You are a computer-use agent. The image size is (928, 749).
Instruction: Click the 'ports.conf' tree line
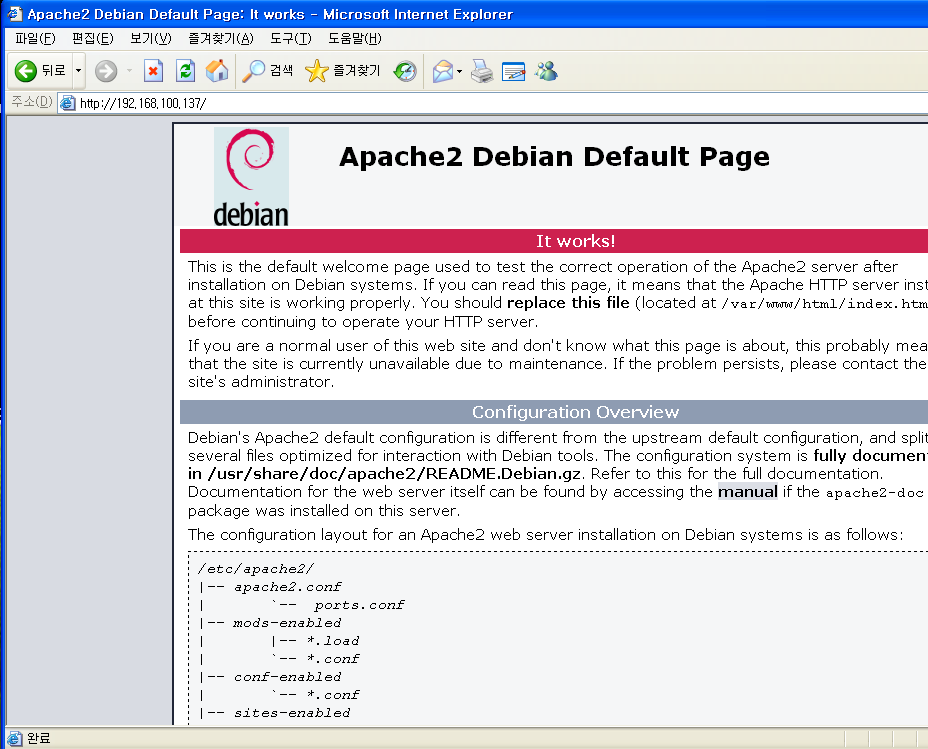click(x=359, y=605)
